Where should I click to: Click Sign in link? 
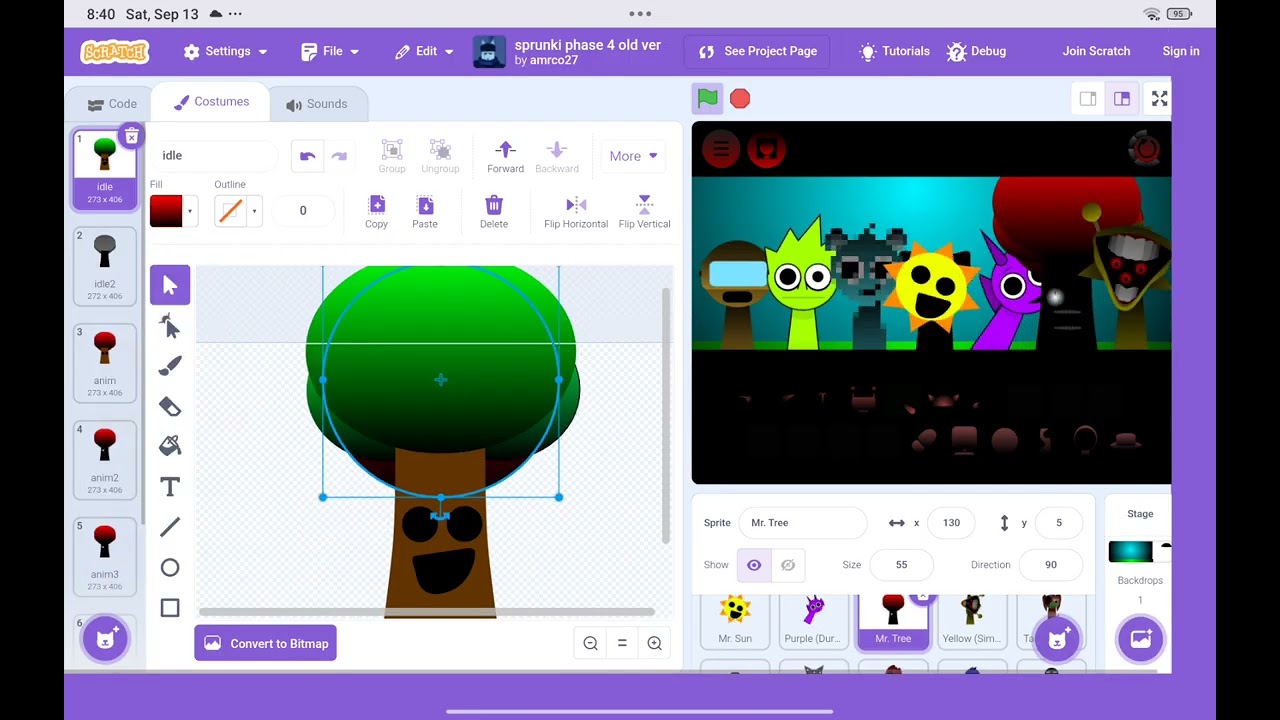coord(1181,51)
